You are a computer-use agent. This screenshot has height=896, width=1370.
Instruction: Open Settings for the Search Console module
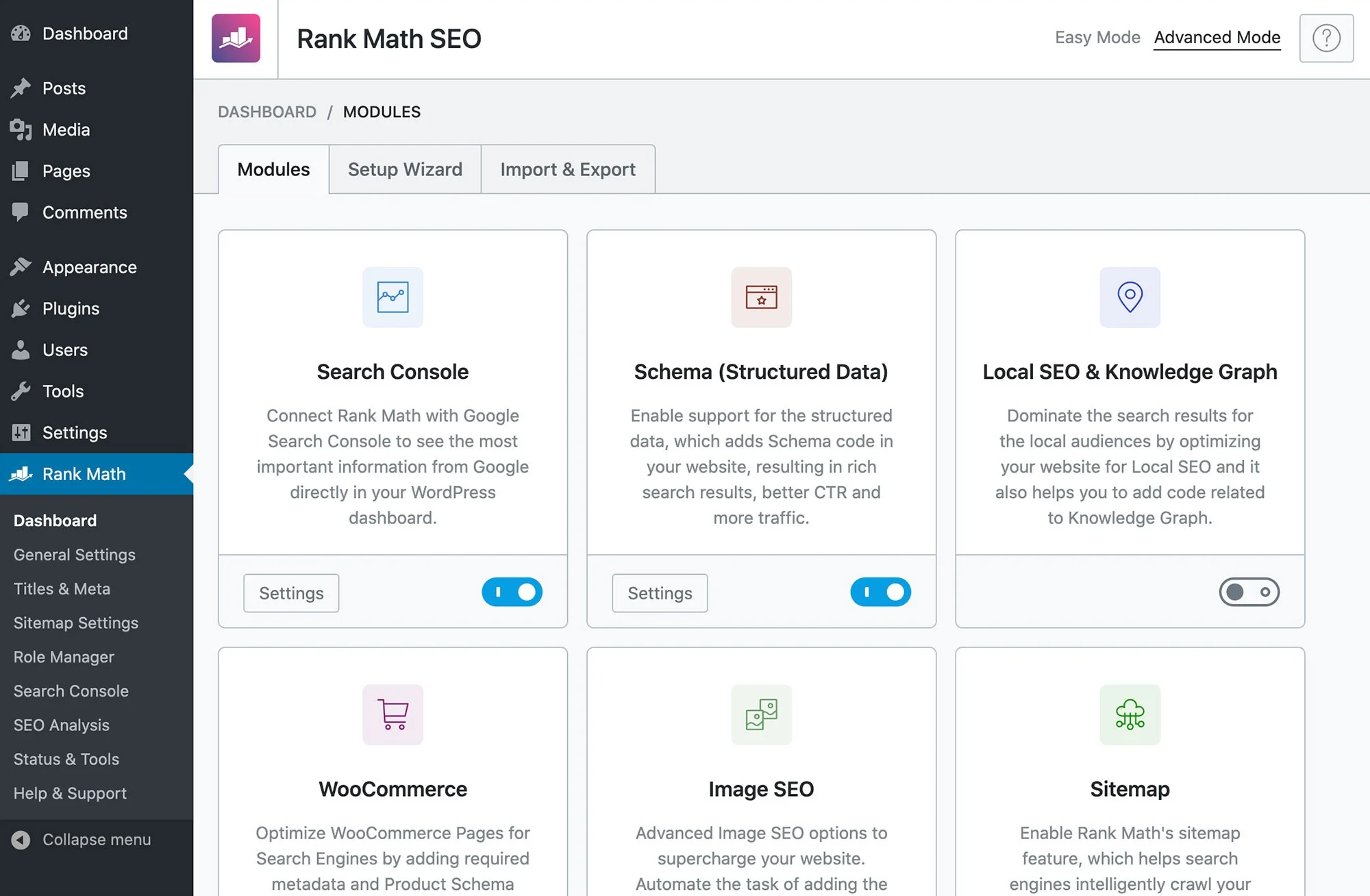(290, 593)
